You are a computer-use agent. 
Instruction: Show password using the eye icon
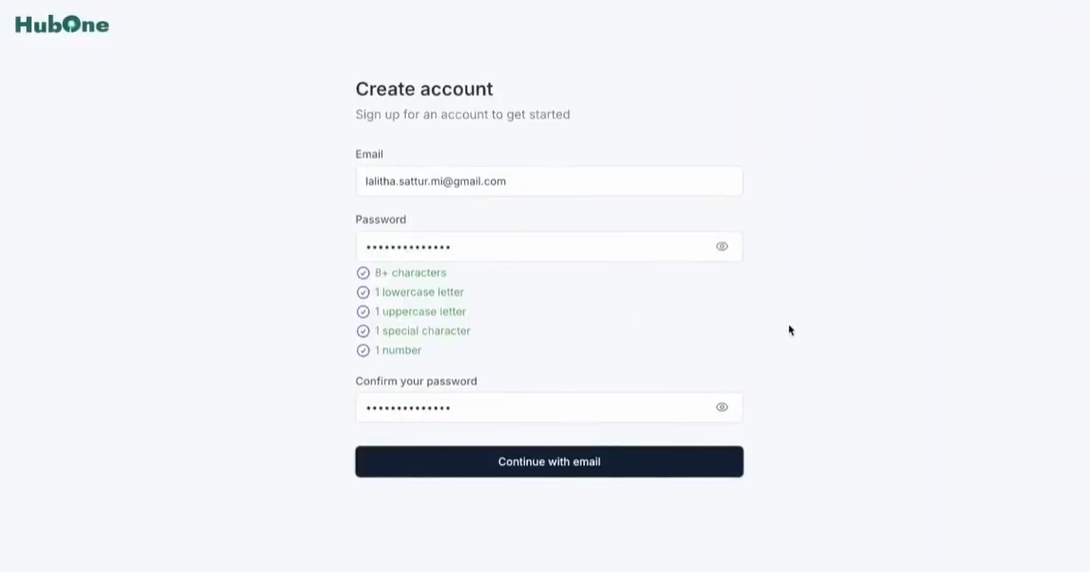point(722,247)
